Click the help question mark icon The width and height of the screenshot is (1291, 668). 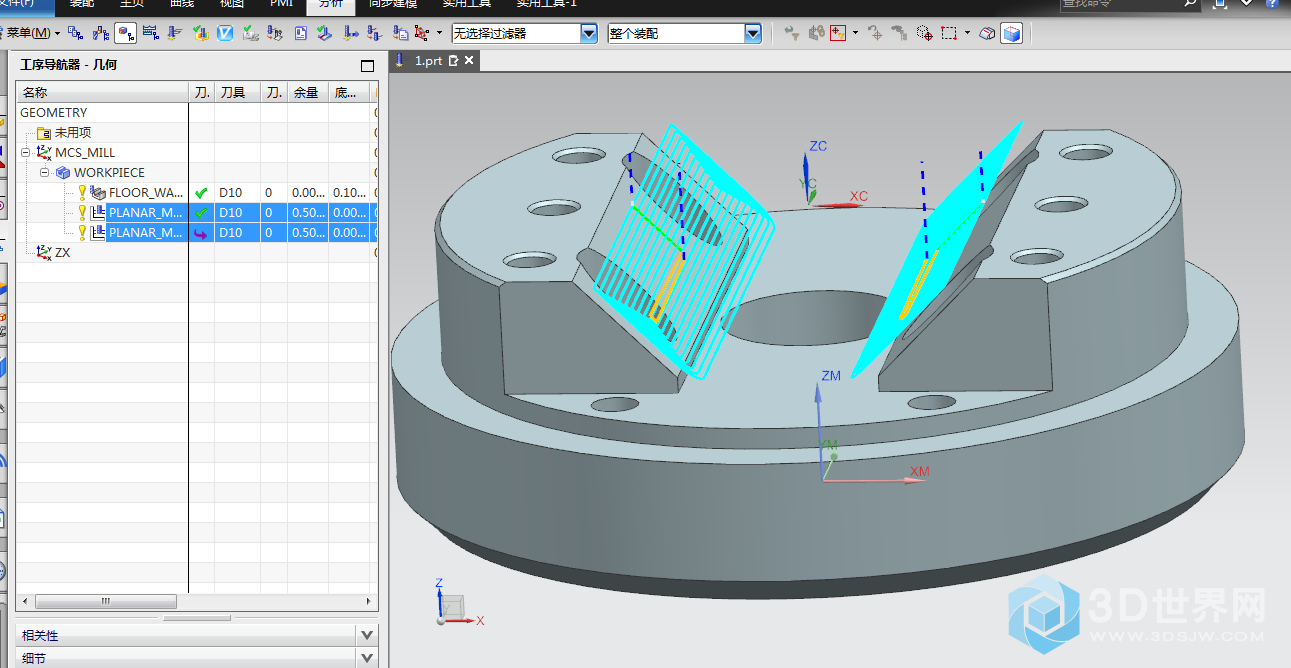click(1273, 4)
